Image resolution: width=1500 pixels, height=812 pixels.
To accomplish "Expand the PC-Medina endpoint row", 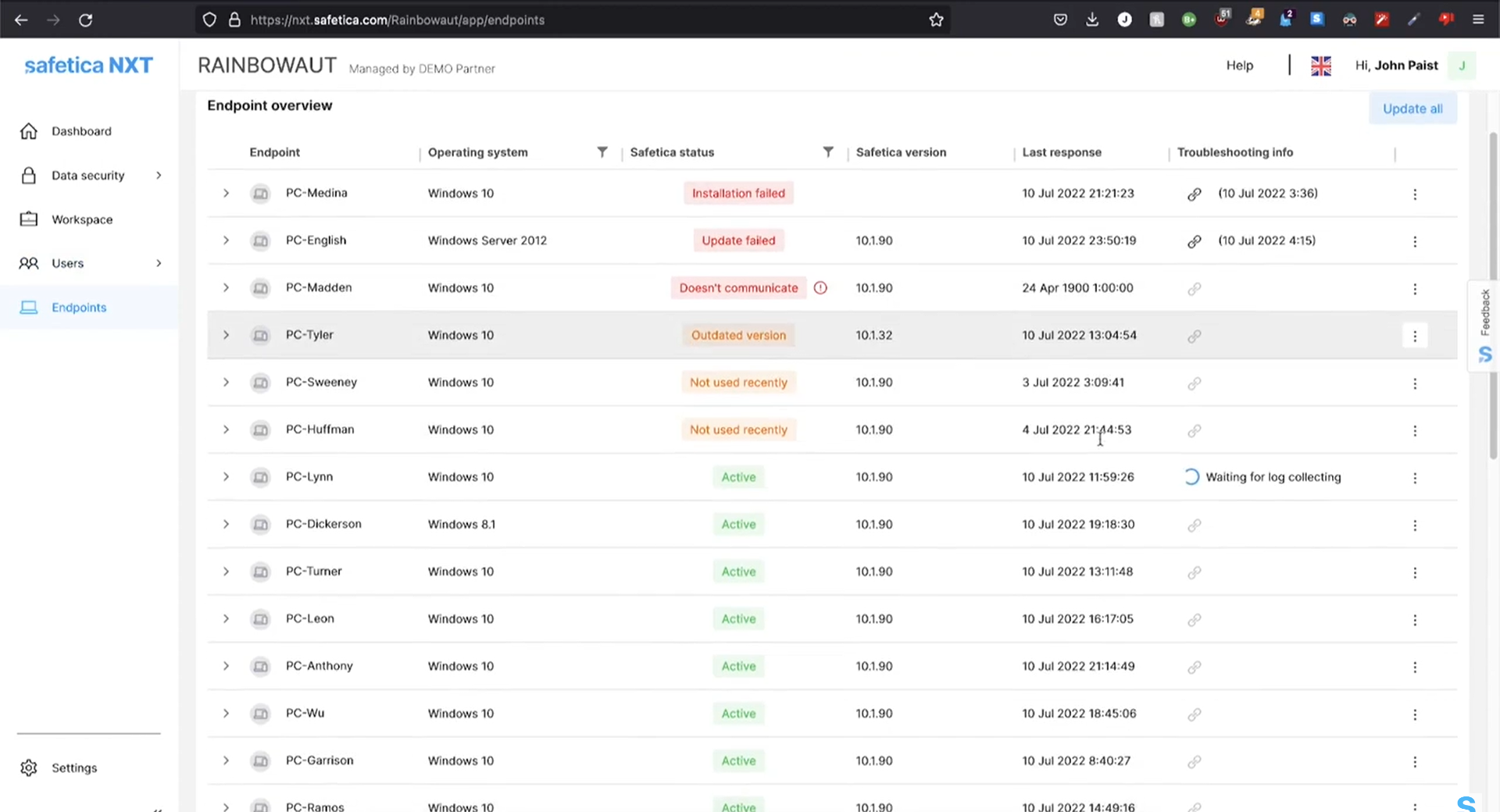I will [x=226, y=193].
